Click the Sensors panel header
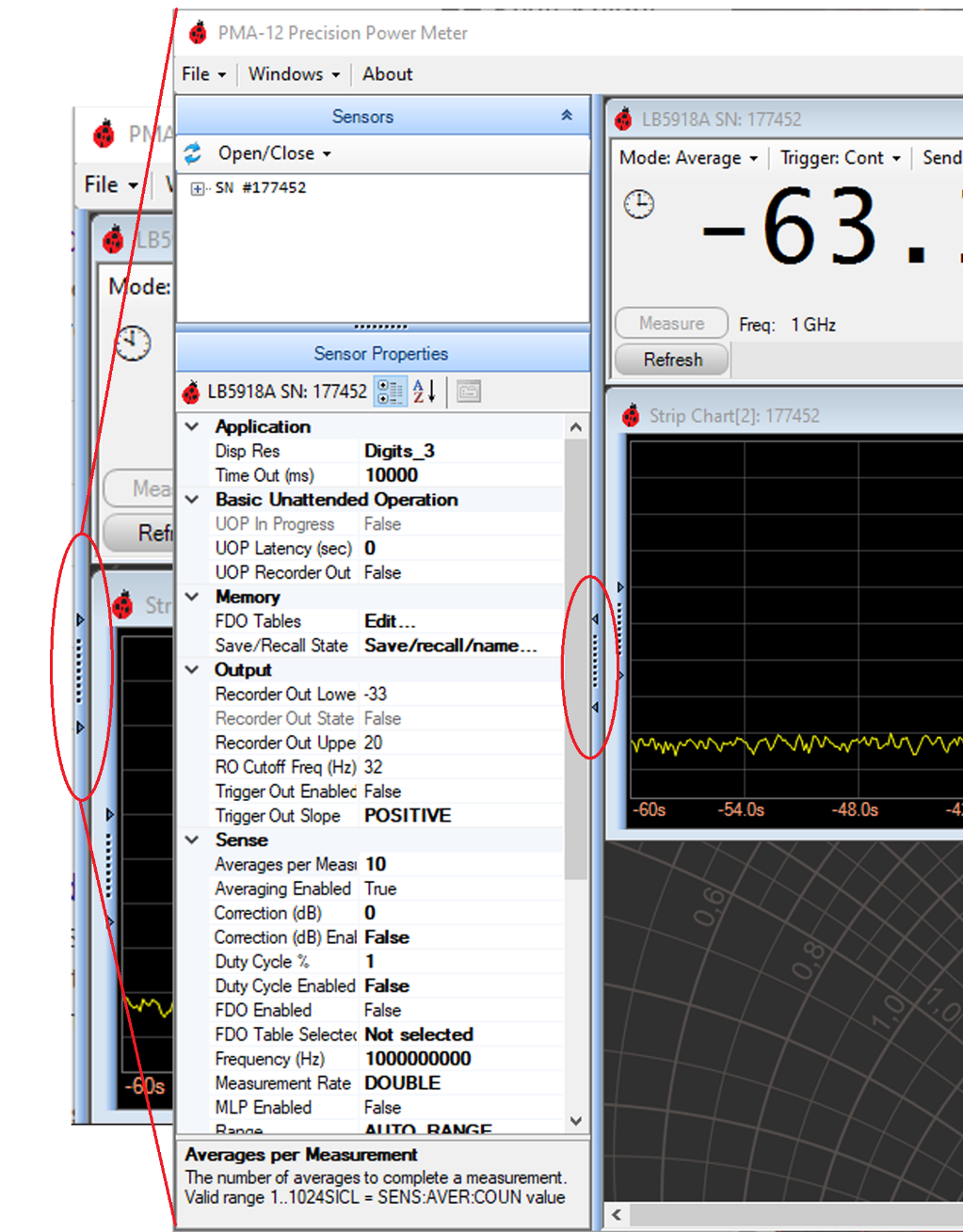Viewport: 963px width, 1232px height. (382, 116)
